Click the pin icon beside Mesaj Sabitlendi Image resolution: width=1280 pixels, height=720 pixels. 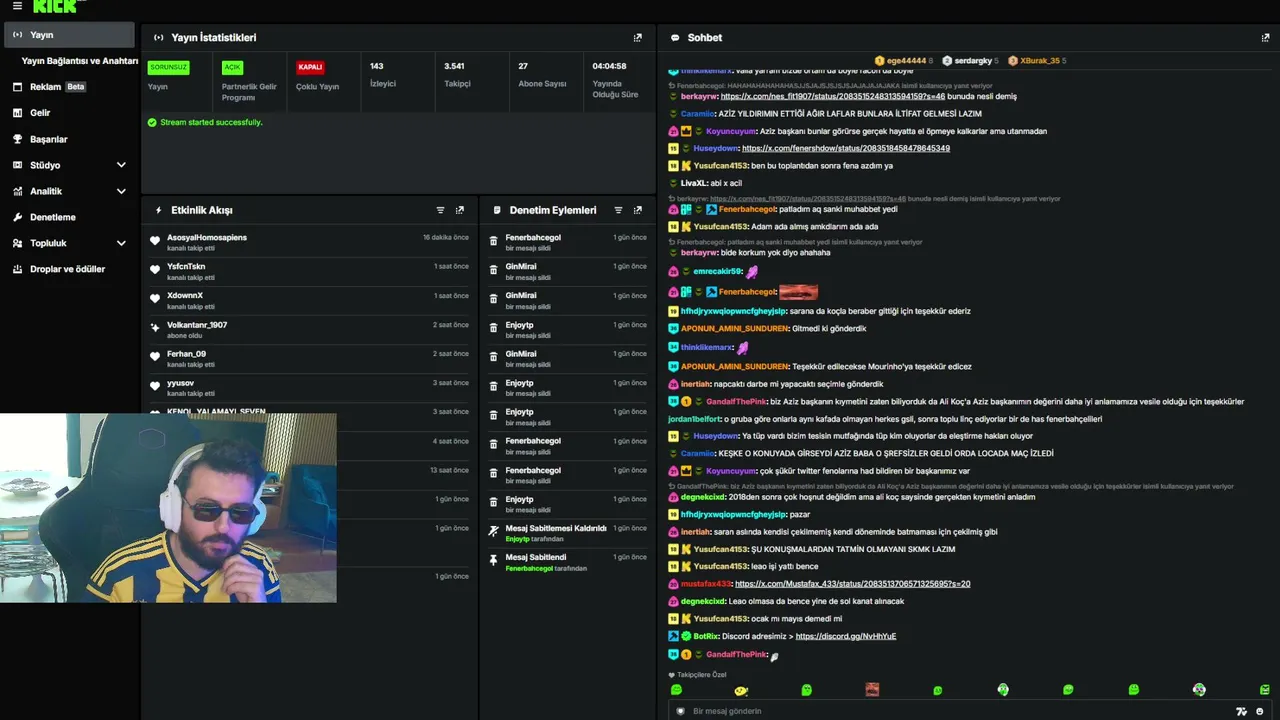[493, 561]
